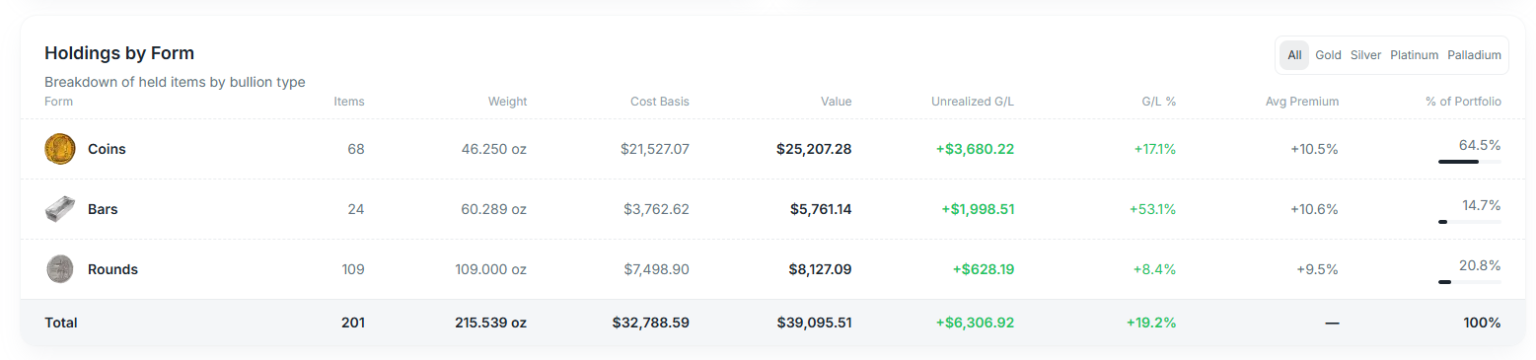Click the Bars average premium +10.6%
Viewport: 1536px width, 360px height.
pos(1314,209)
